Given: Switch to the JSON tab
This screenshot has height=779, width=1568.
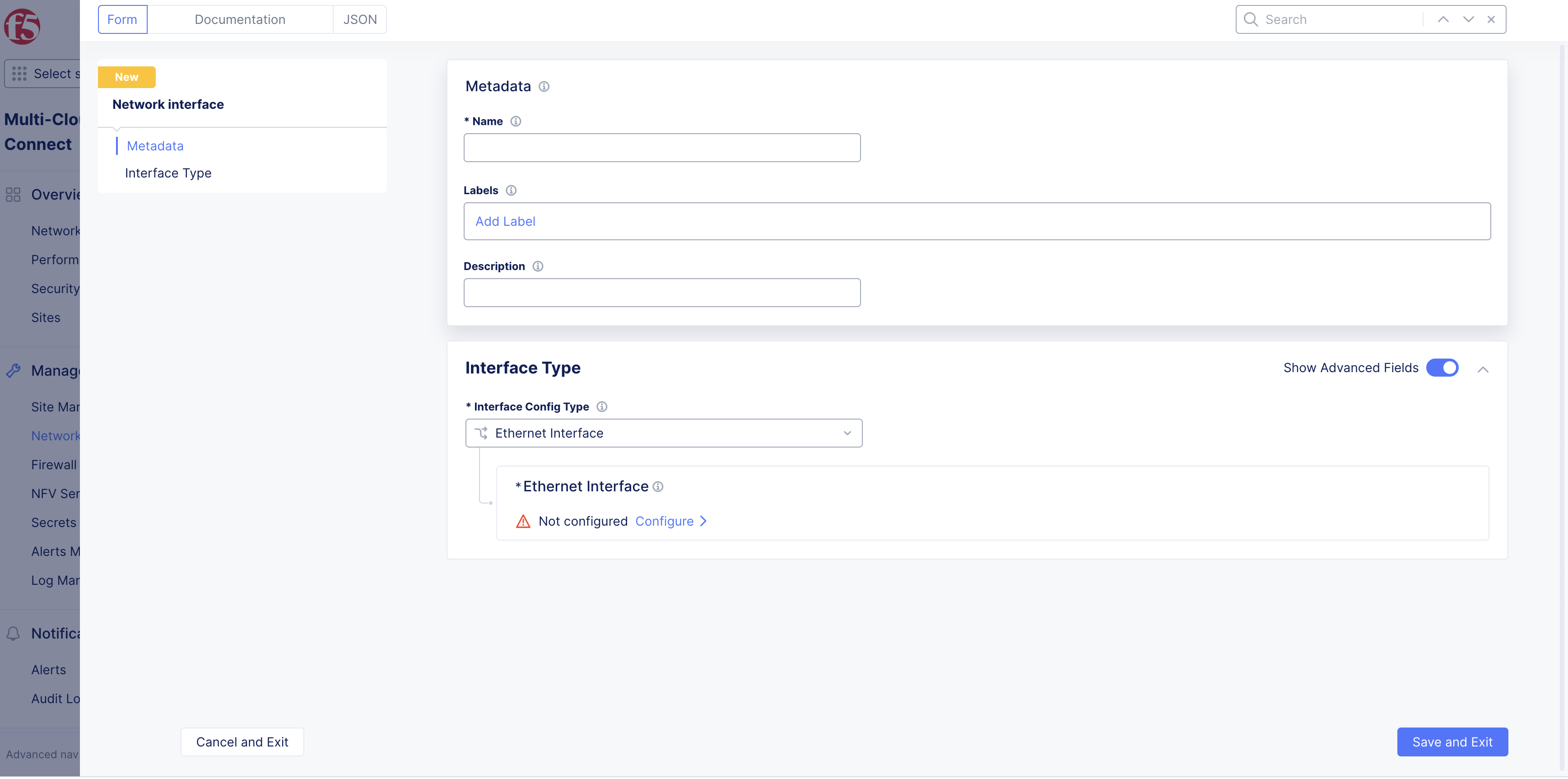Looking at the screenshot, I should coord(360,19).
